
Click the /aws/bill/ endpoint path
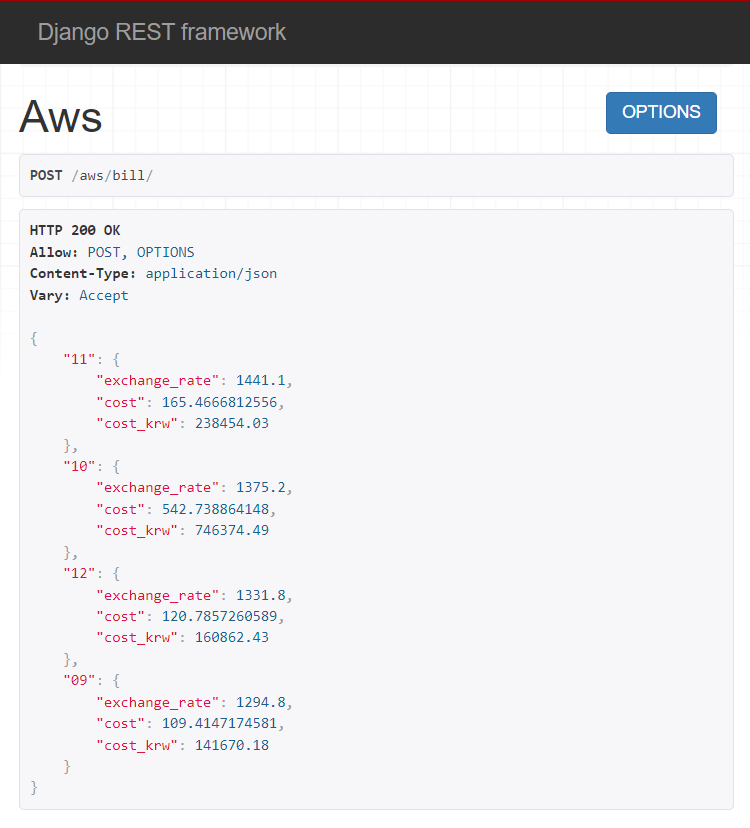click(x=113, y=175)
